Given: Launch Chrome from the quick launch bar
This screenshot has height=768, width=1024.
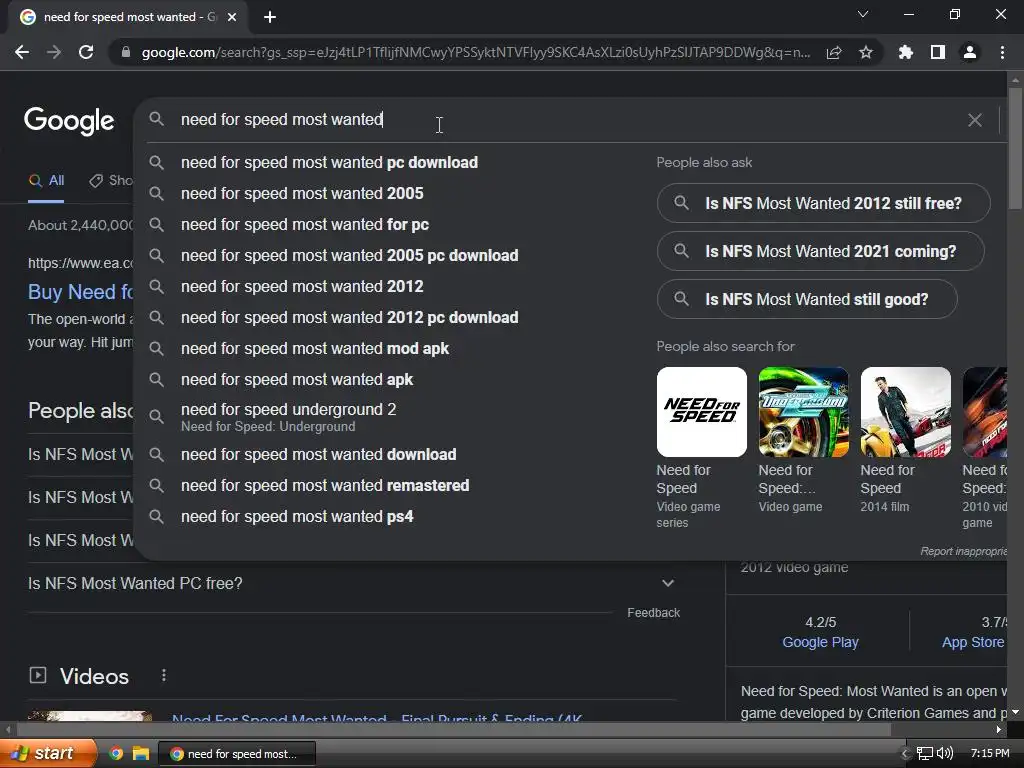Looking at the screenshot, I should click(116, 754).
